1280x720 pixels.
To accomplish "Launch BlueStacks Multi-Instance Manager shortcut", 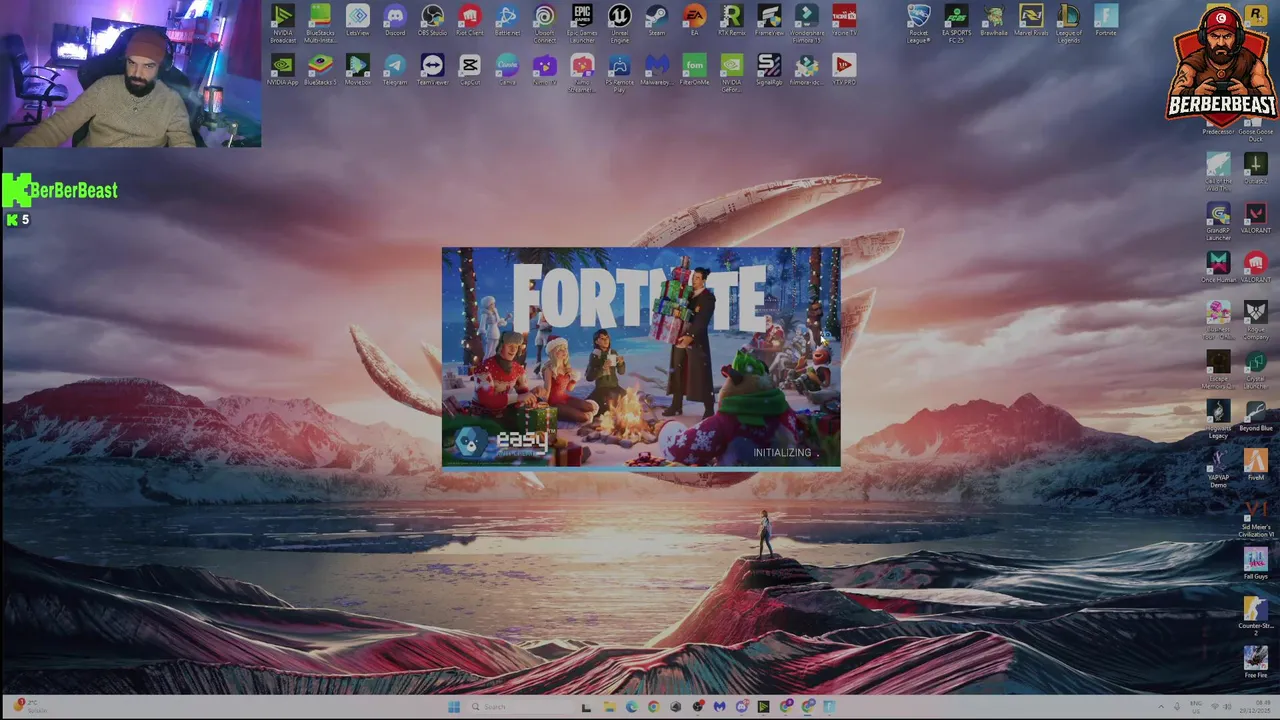I will click(x=320, y=24).
